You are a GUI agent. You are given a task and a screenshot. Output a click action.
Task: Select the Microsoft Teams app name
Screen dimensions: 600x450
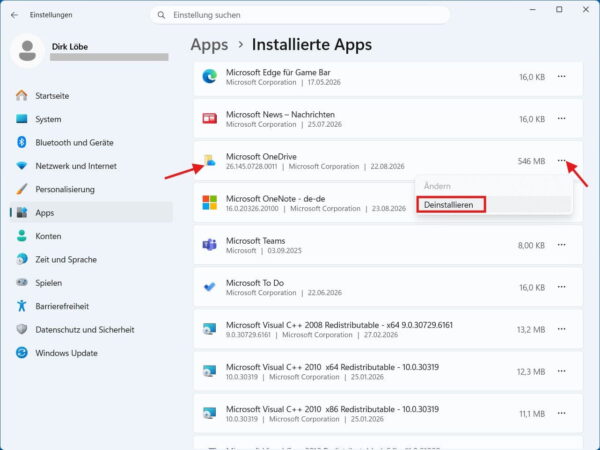point(256,241)
